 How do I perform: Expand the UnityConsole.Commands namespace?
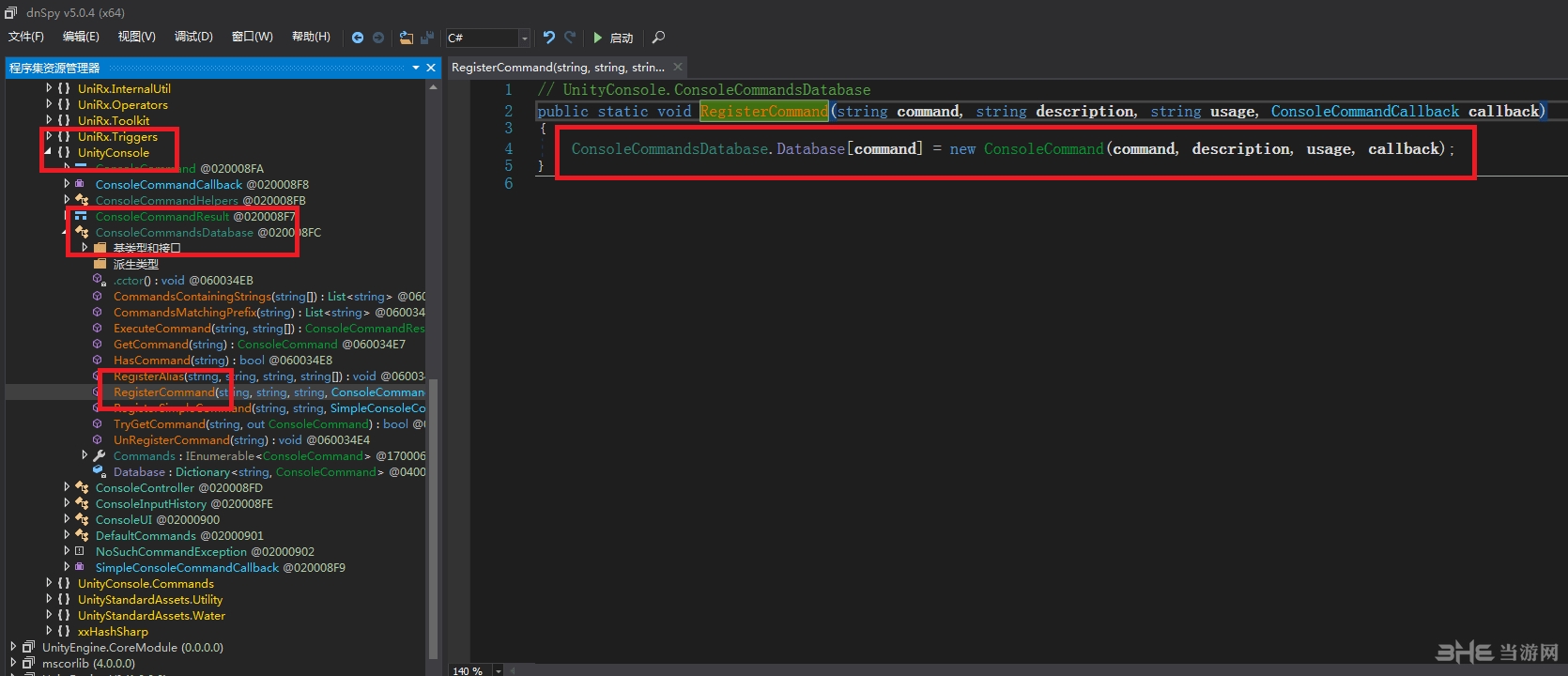coord(49,583)
